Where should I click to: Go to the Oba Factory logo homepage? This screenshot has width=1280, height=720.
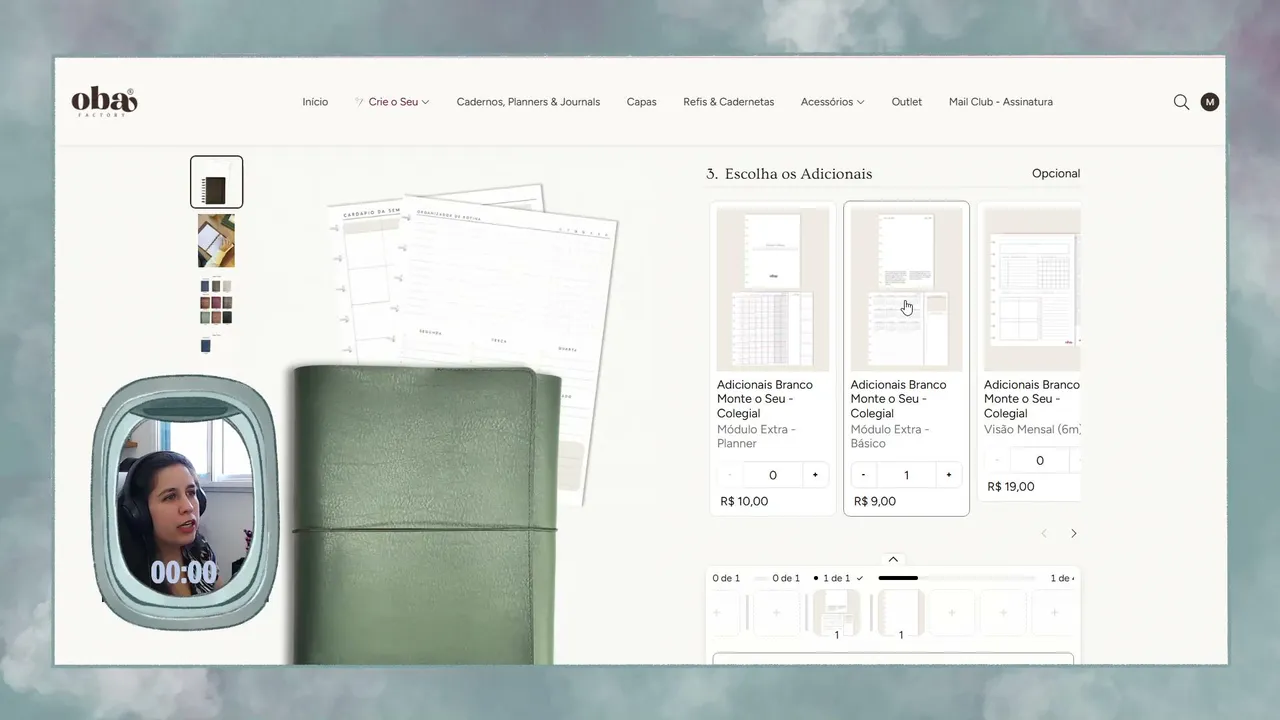tap(104, 102)
